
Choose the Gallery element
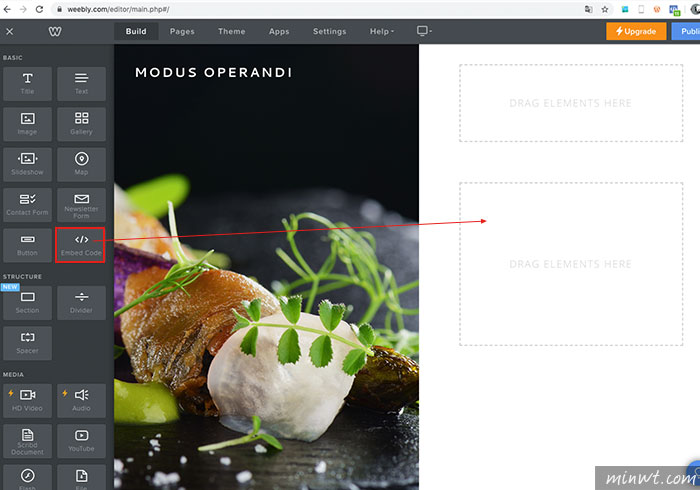tap(81, 124)
